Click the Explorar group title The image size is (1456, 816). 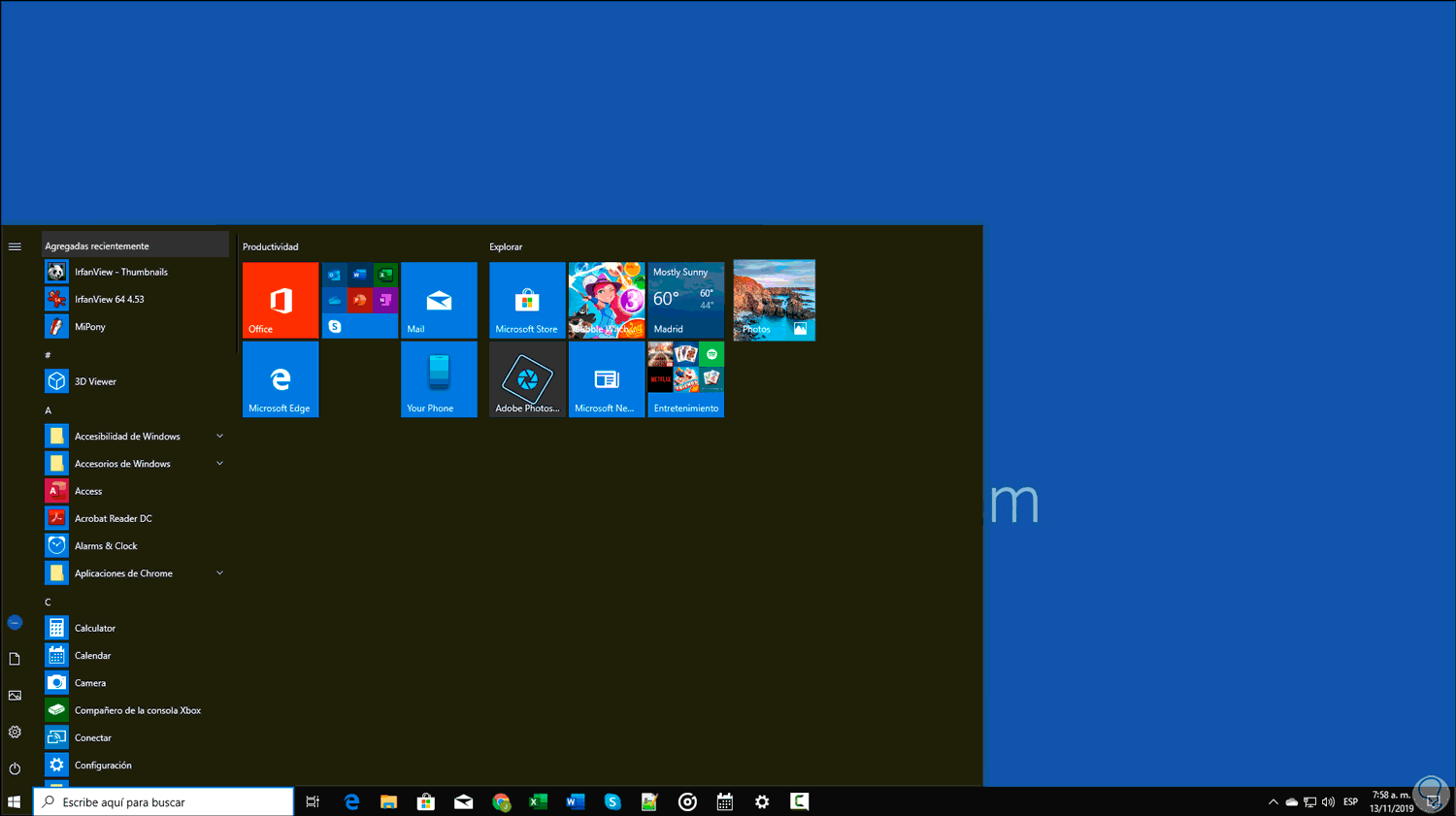(506, 246)
